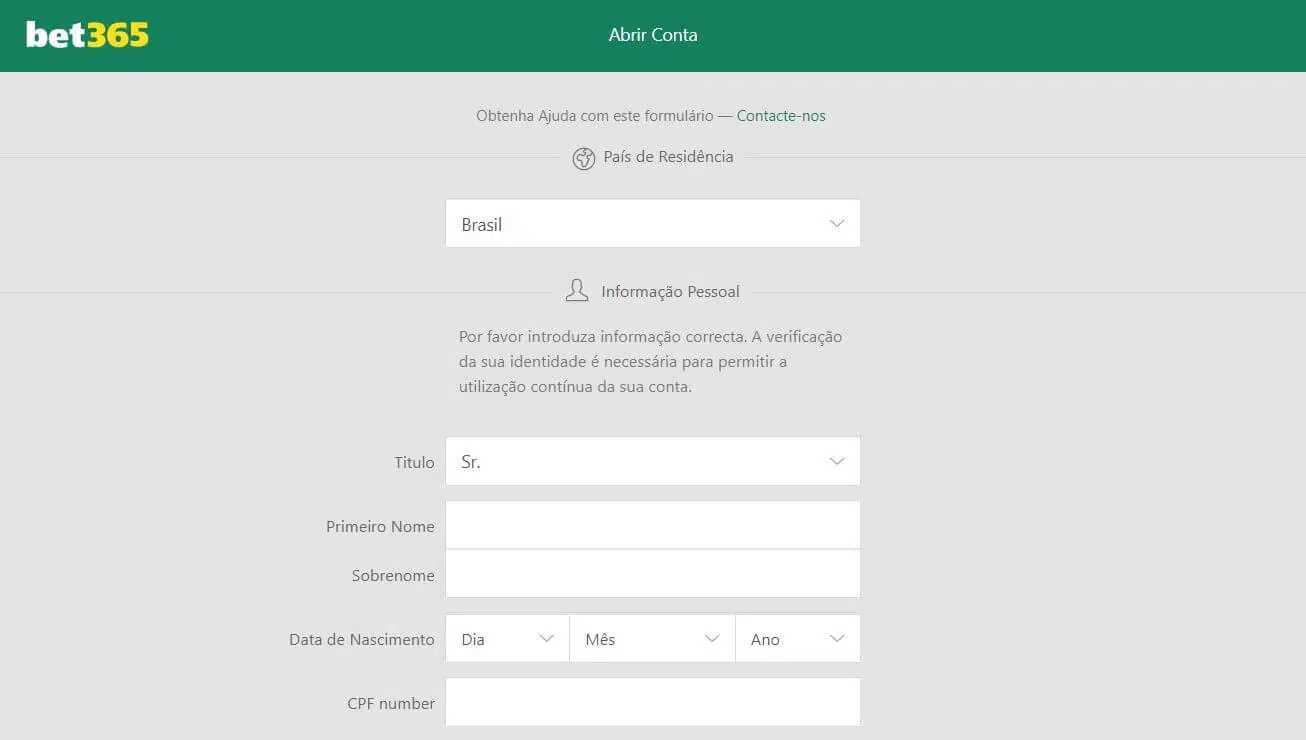
Task: Expand the Mês birth month dropdown
Action: pyautogui.click(x=653, y=638)
